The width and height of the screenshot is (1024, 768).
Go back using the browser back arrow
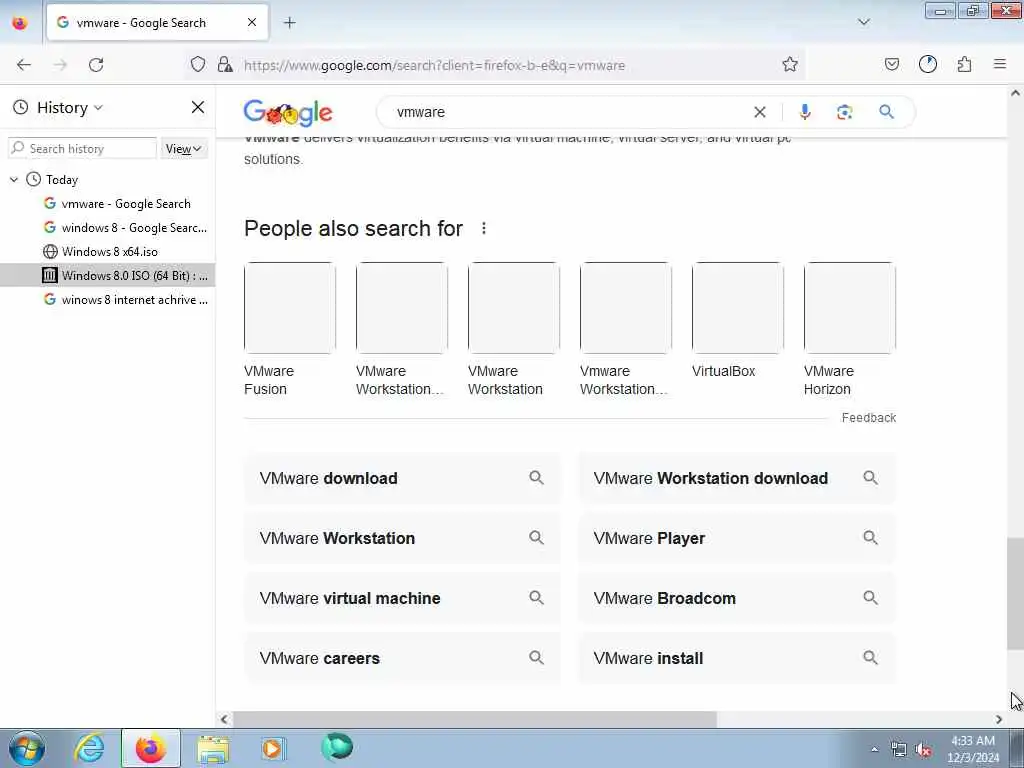[x=24, y=65]
